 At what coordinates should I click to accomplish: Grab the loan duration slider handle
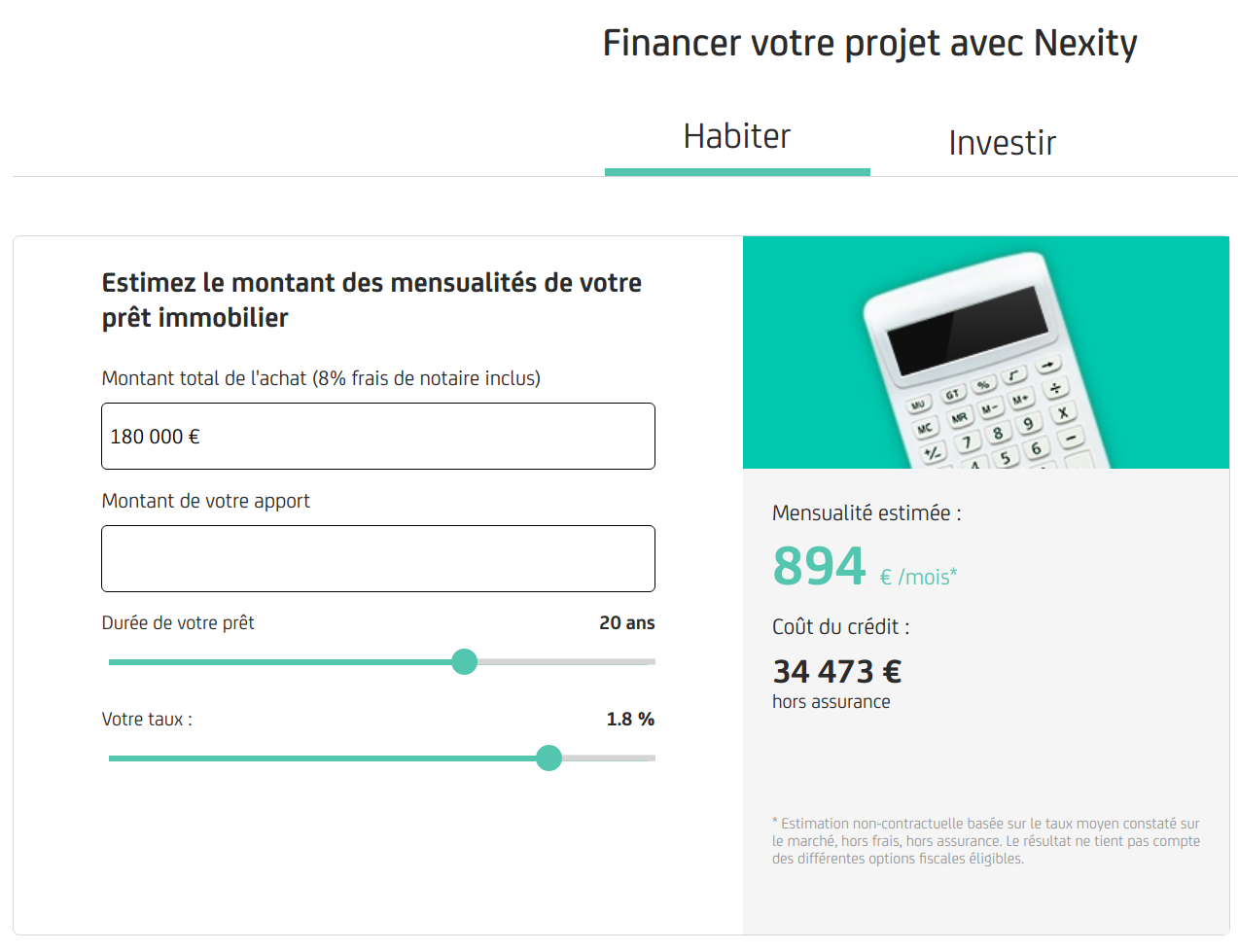[x=465, y=662]
